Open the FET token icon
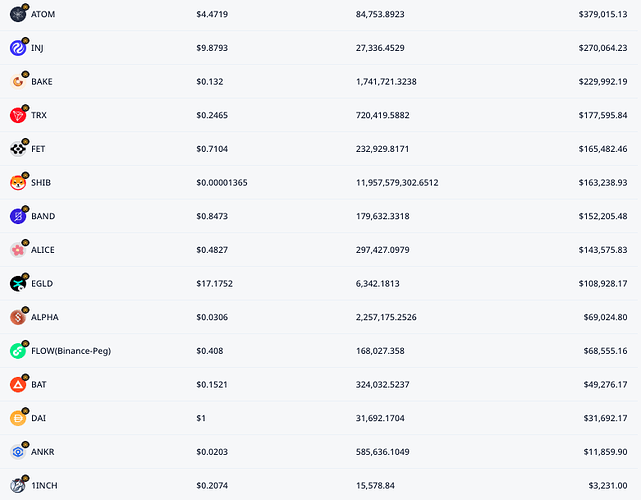 (18, 149)
